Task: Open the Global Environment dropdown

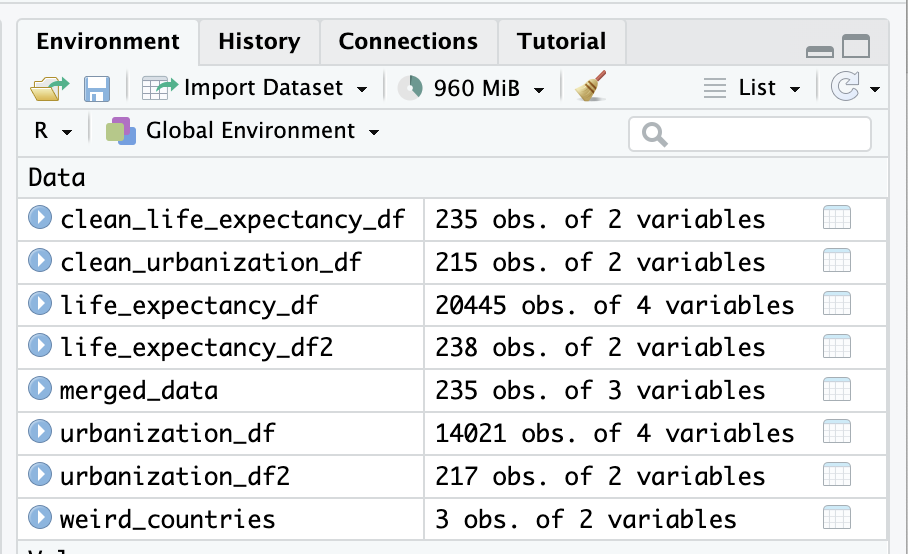Action: point(243,131)
